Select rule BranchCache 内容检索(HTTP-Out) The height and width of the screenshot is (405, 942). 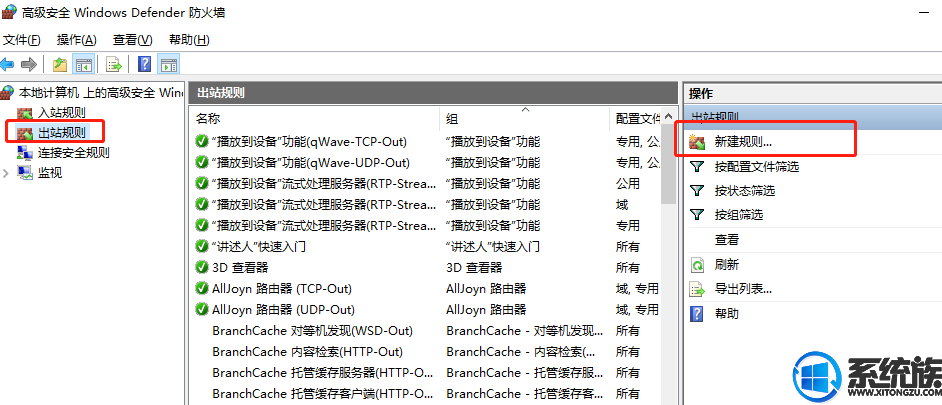pyautogui.click(x=307, y=352)
